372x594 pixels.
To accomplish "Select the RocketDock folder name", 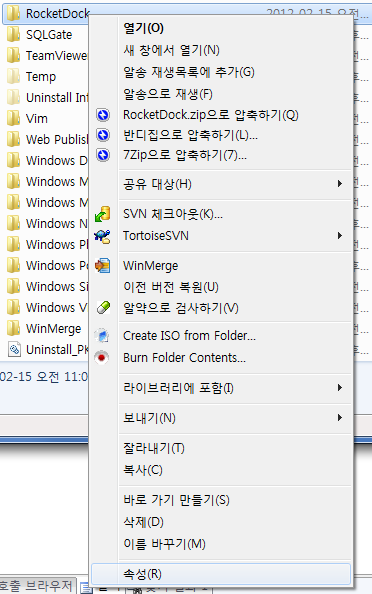I will (x=57, y=14).
